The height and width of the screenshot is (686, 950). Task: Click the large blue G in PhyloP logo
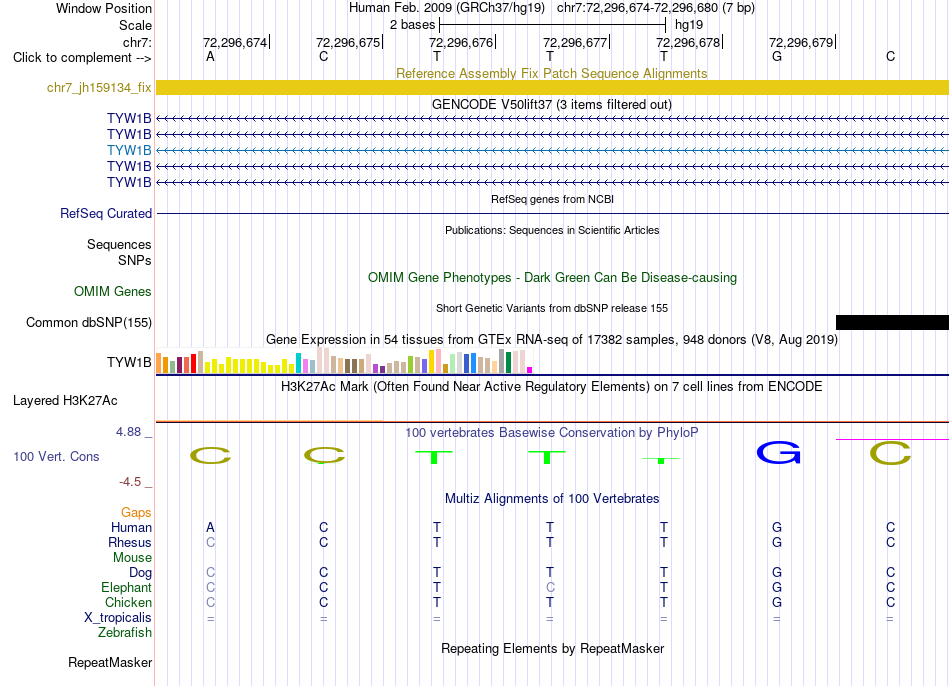pyautogui.click(x=779, y=452)
